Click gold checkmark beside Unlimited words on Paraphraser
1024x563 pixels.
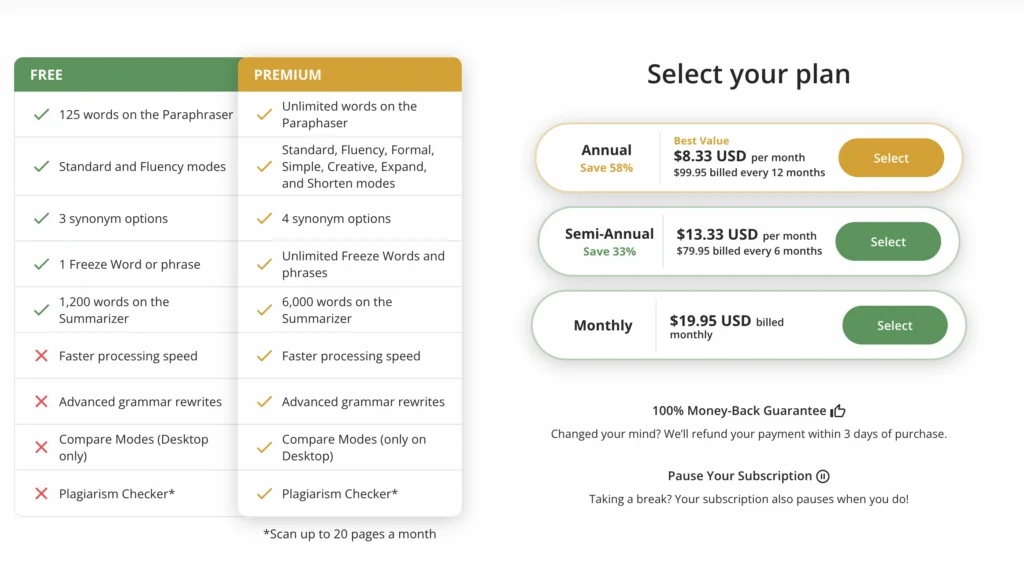pos(264,114)
